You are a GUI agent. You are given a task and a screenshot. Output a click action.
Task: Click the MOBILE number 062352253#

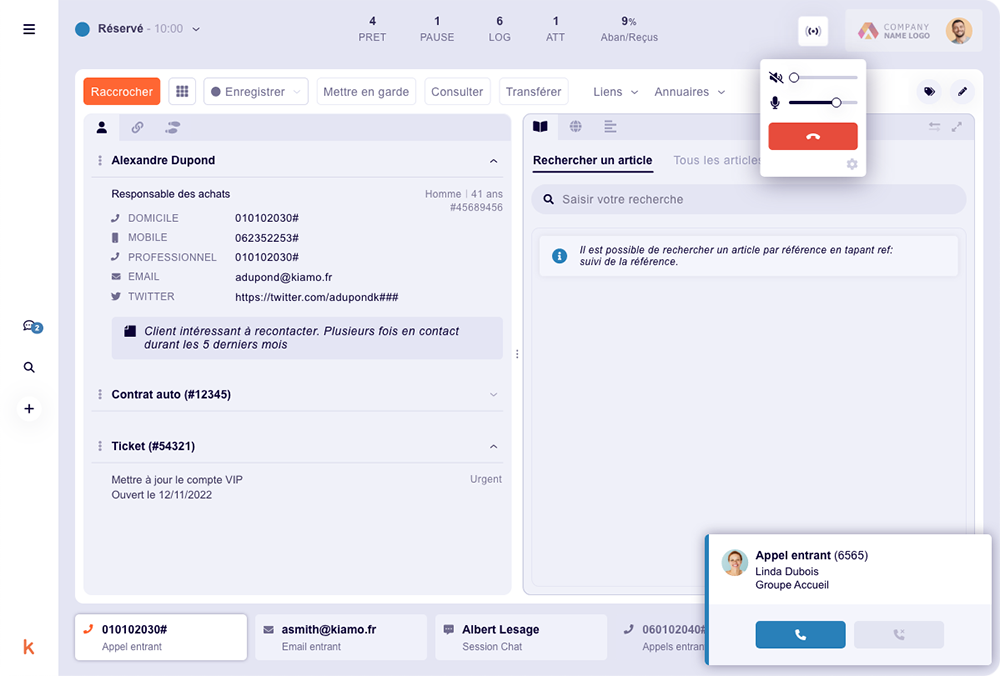[x=267, y=238]
